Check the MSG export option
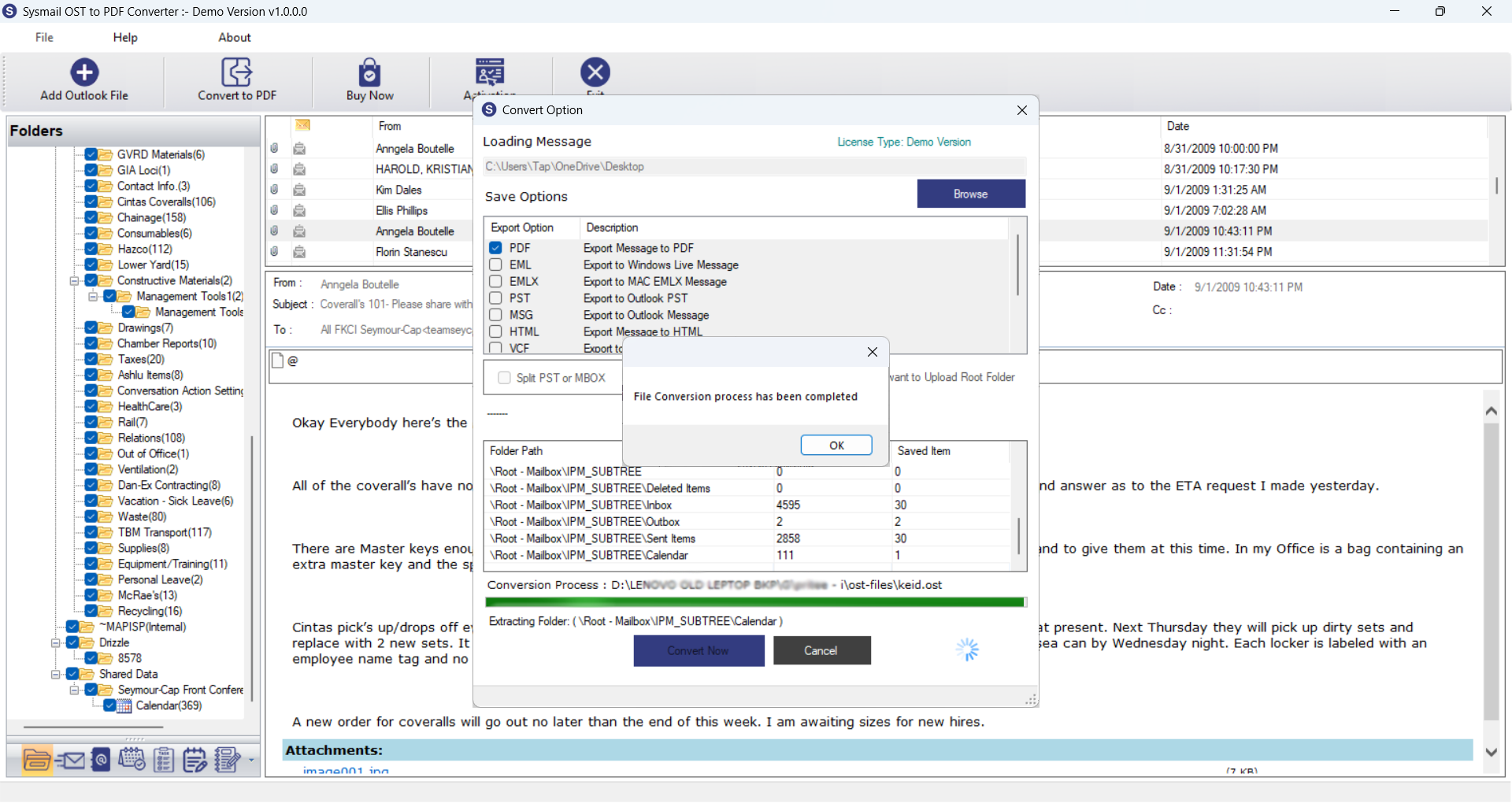 point(495,314)
